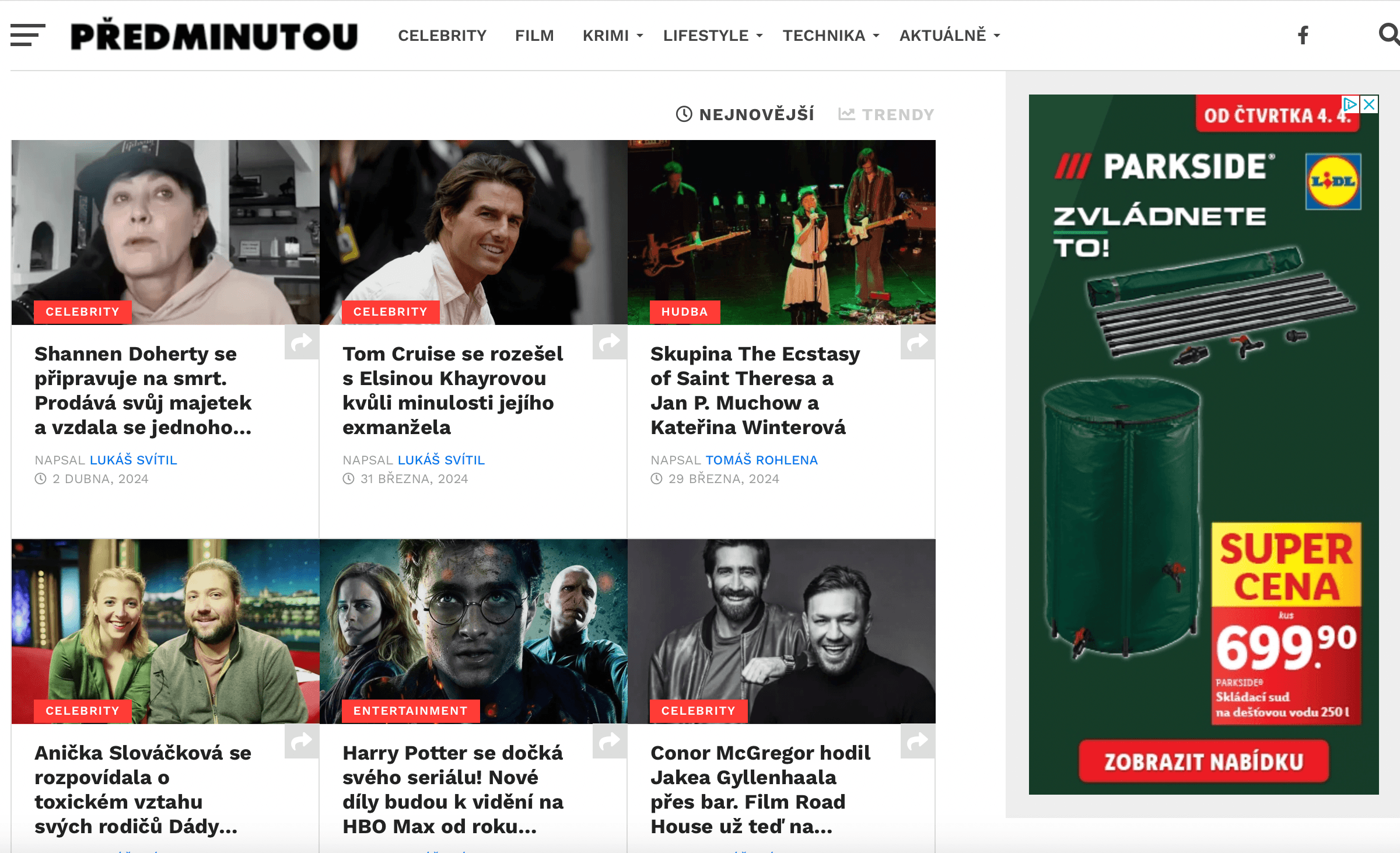Share the Anička Slováčková article
1400x853 pixels.
pyautogui.click(x=302, y=741)
